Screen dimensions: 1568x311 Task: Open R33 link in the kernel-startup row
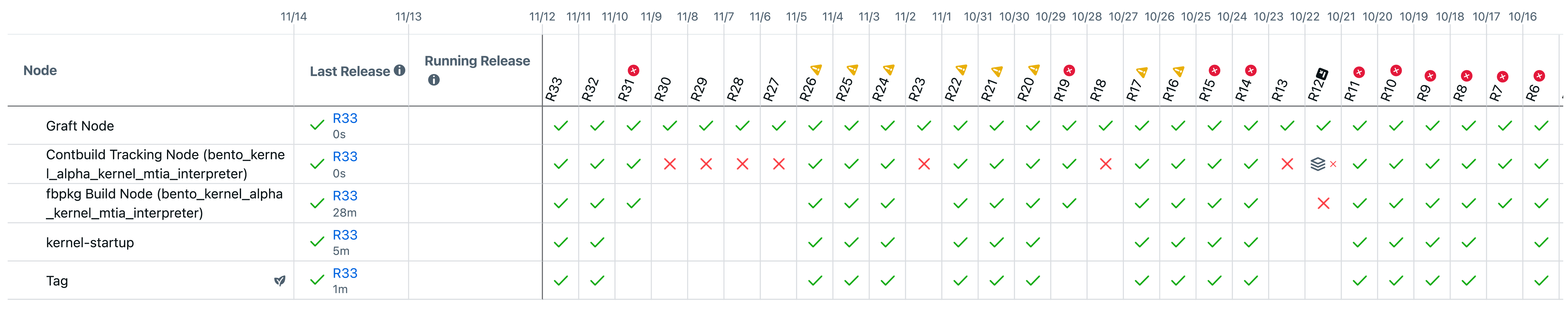(x=344, y=235)
